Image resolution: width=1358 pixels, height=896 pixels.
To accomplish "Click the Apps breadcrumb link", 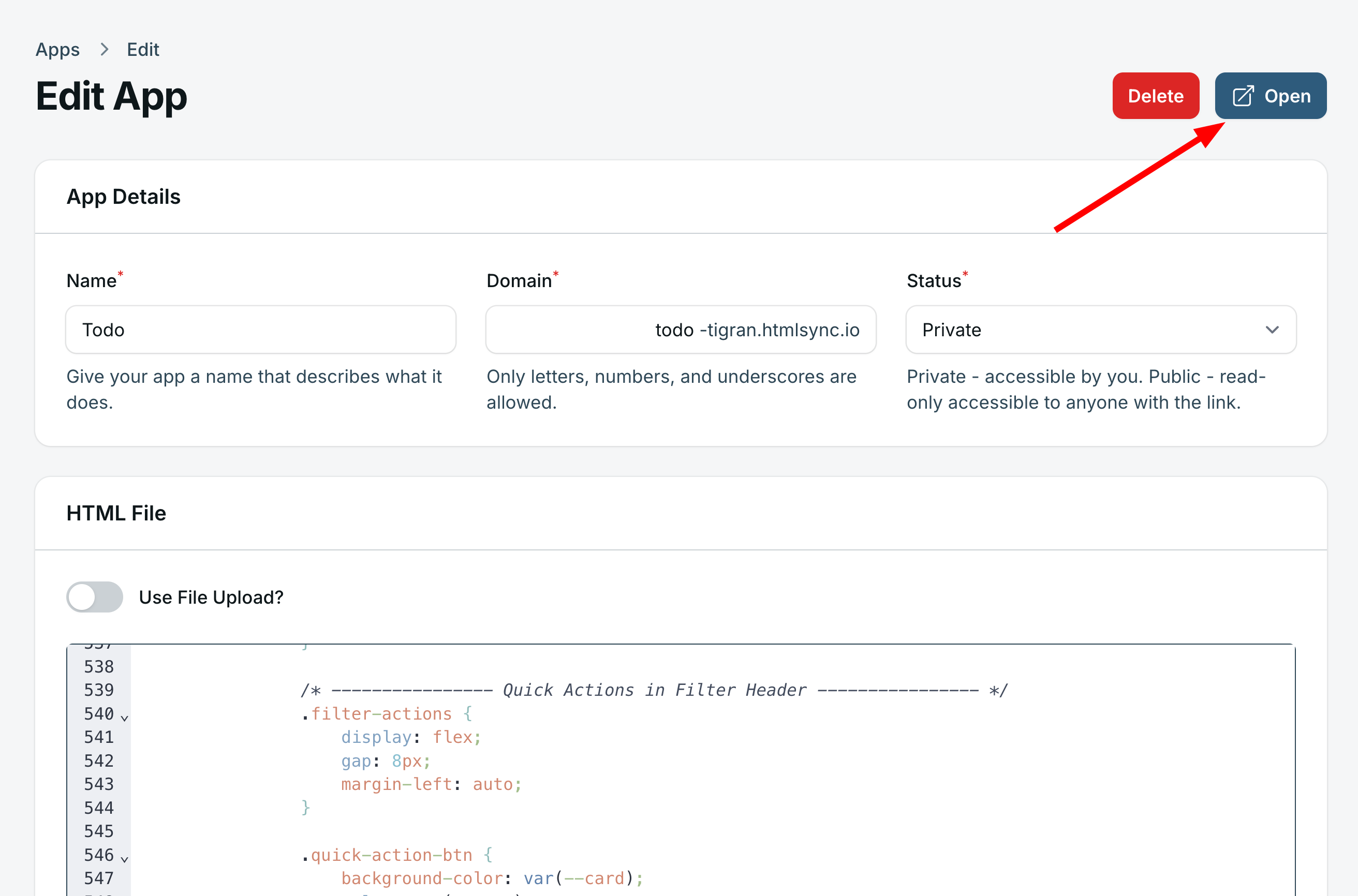I will click(58, 50).
